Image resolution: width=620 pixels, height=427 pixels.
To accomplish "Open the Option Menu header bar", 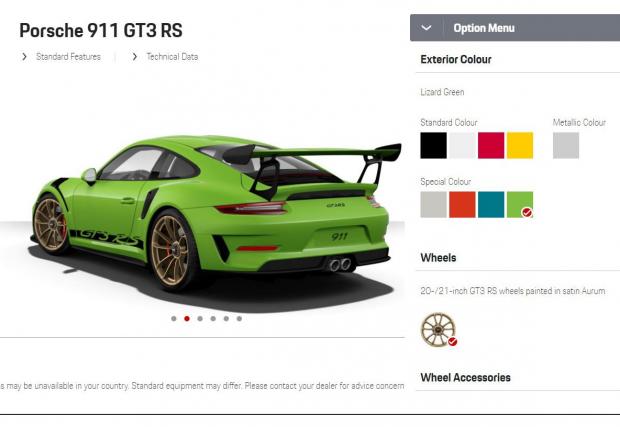I will (x=515, y=28).
